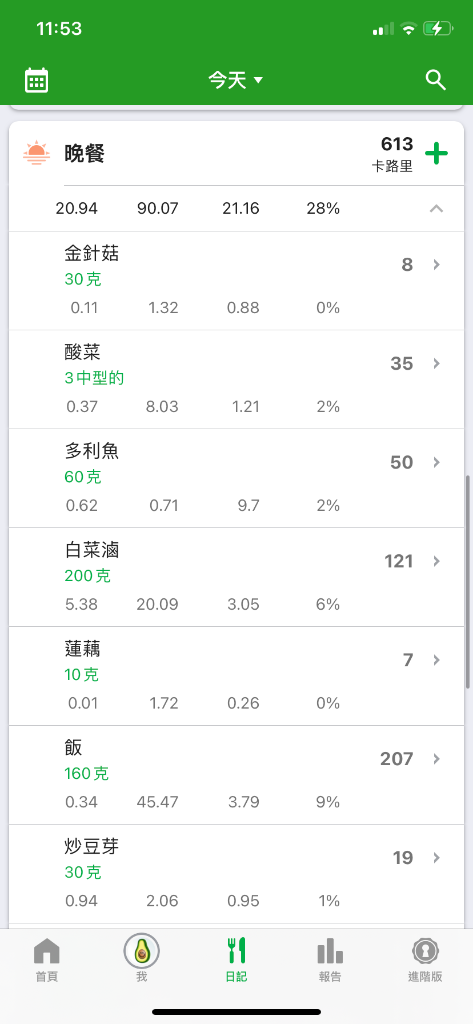Open the calendar icon in header
This screenshot has height=1024, width=473.
pyautogui.click(x=37, y=80)
